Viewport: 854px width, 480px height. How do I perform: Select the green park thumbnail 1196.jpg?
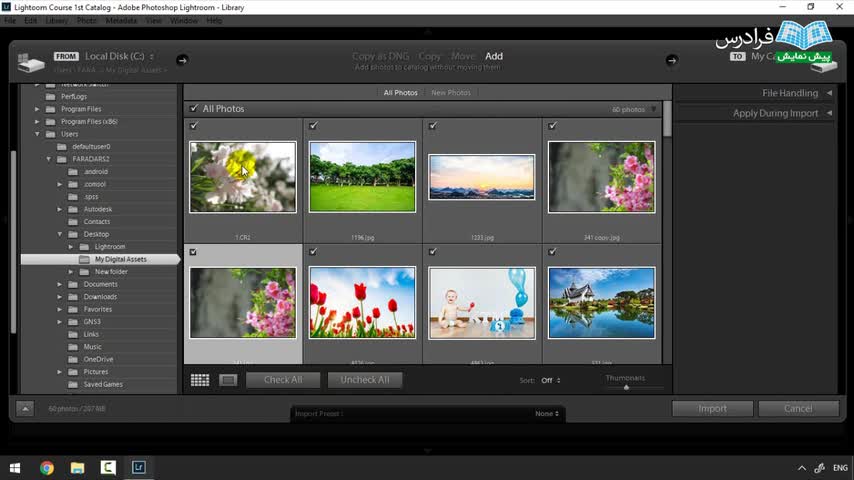point(362,177)
